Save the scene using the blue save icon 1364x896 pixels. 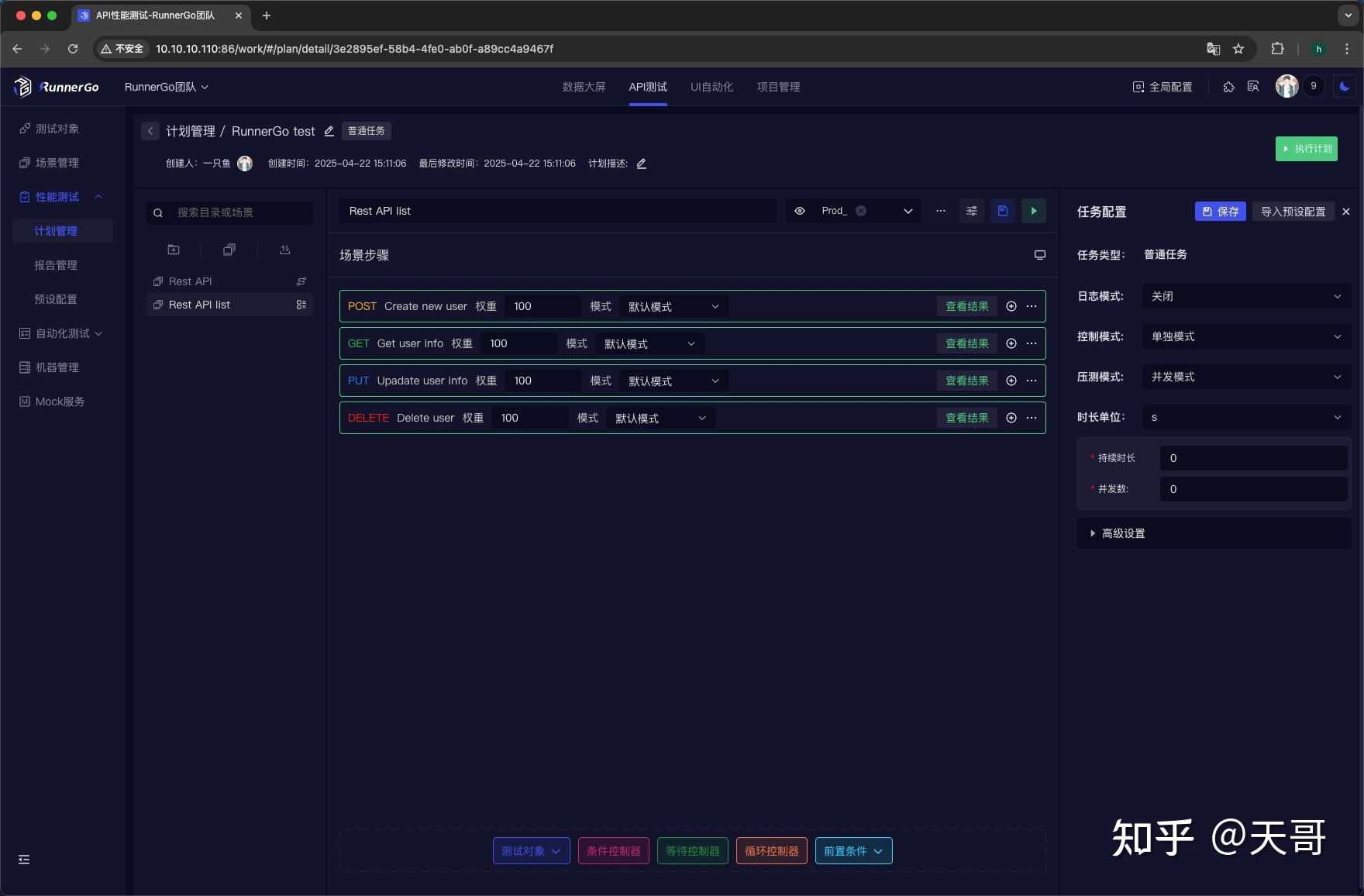click(x=1002, y=211)
